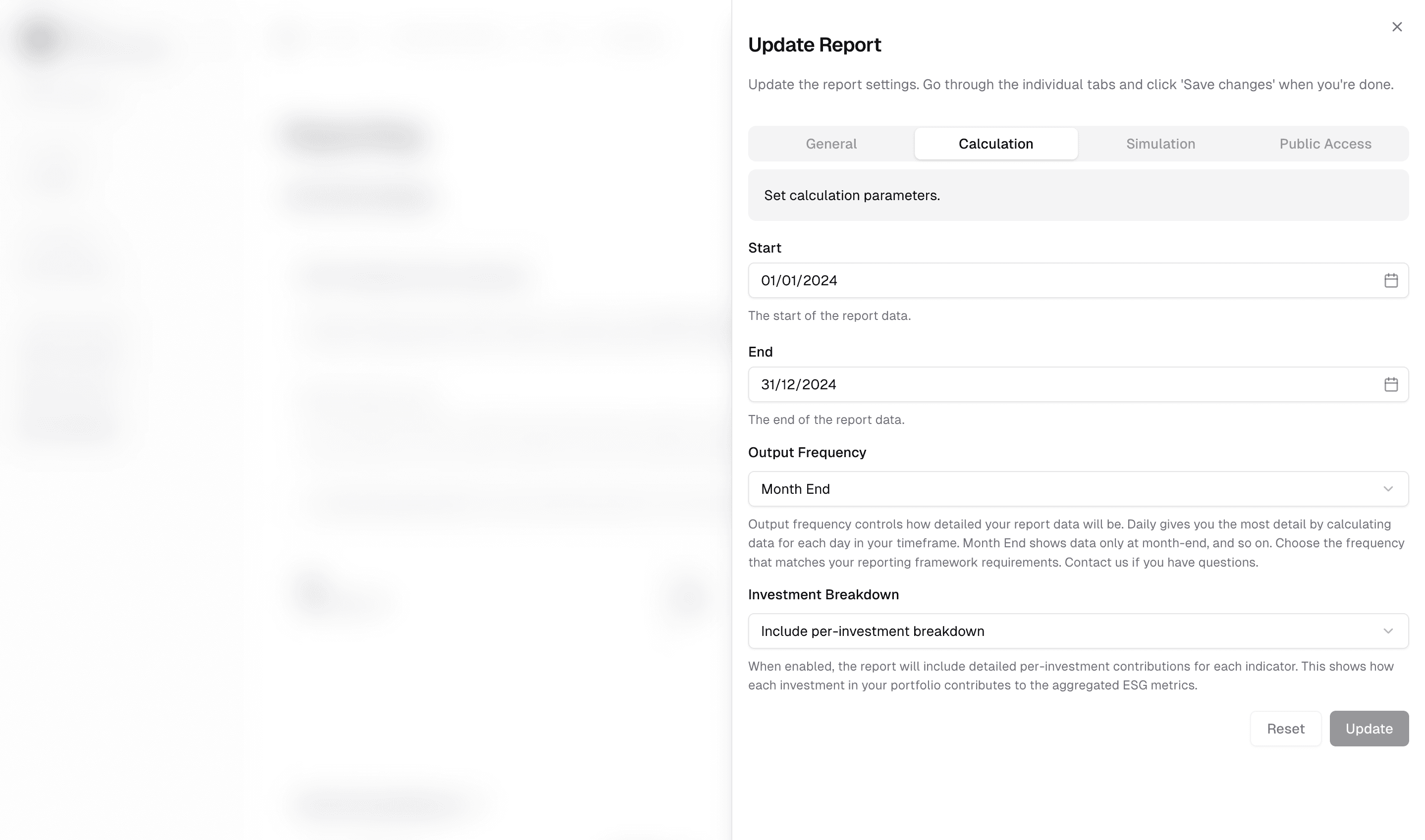Click the chevron on the Month End selector
This screenshot has width=1425, height=840.
[1388, 488]
